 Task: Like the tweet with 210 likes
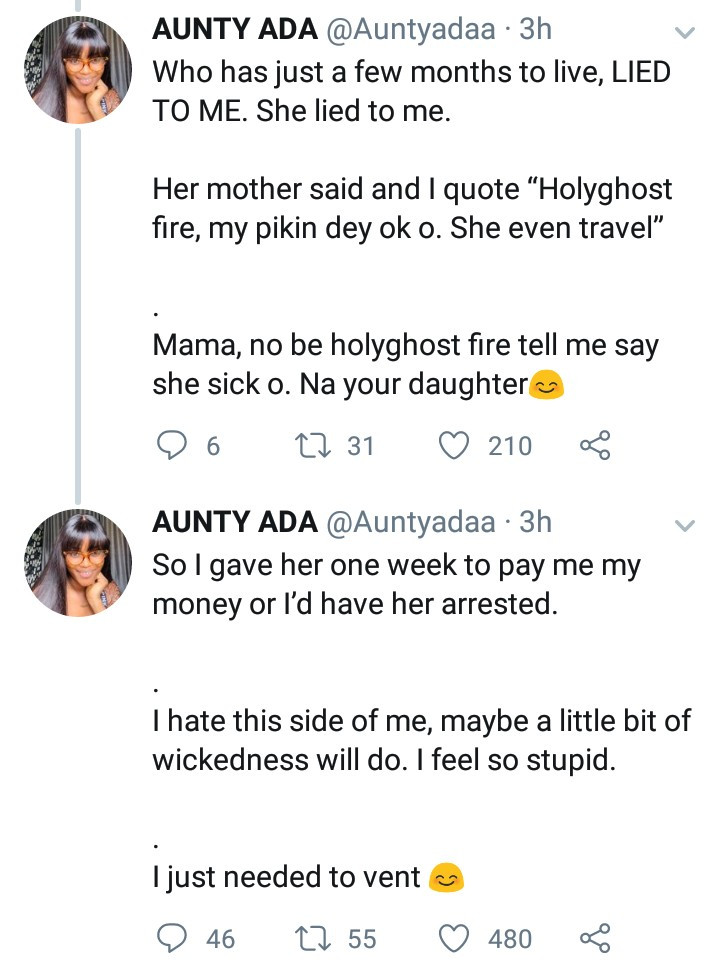pos(455,446)
